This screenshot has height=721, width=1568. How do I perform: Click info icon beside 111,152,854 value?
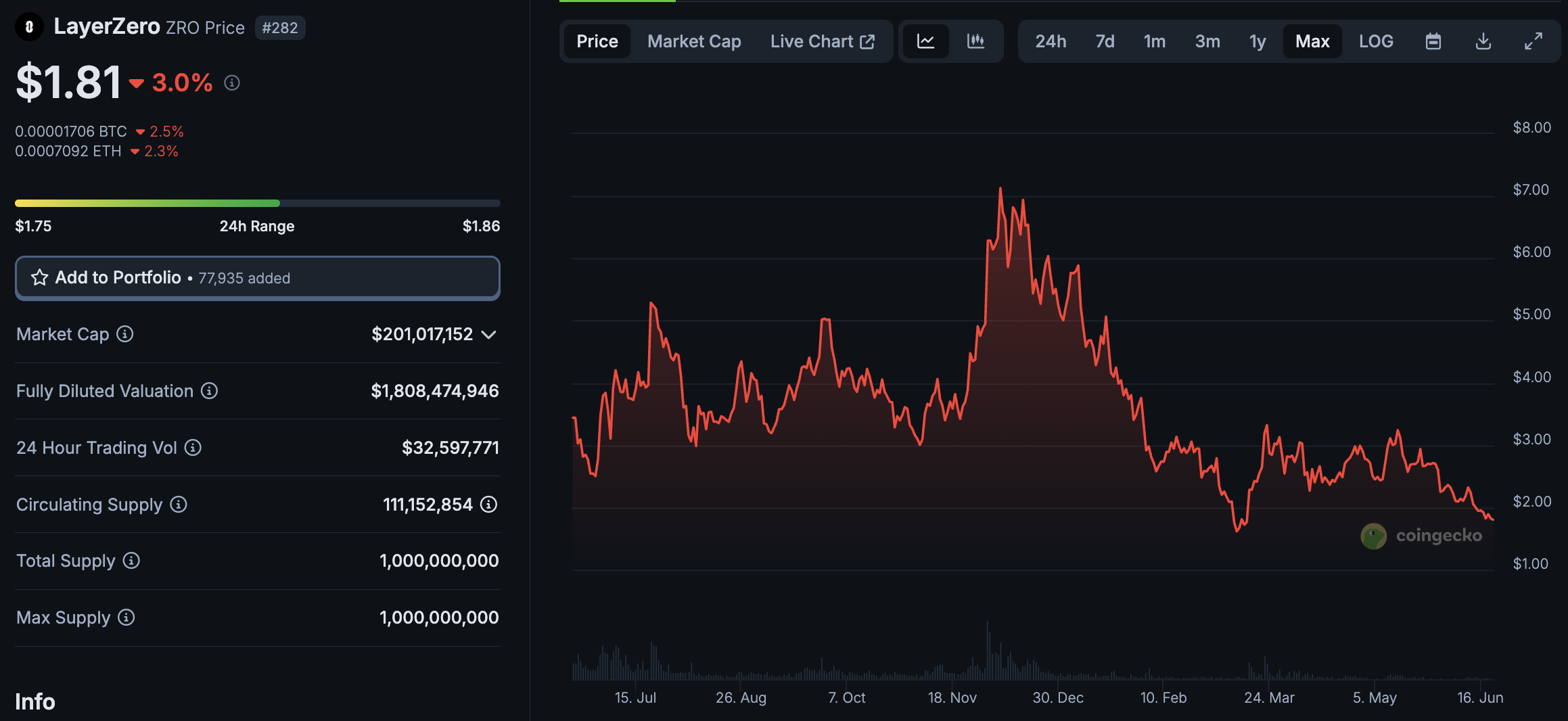488,505
